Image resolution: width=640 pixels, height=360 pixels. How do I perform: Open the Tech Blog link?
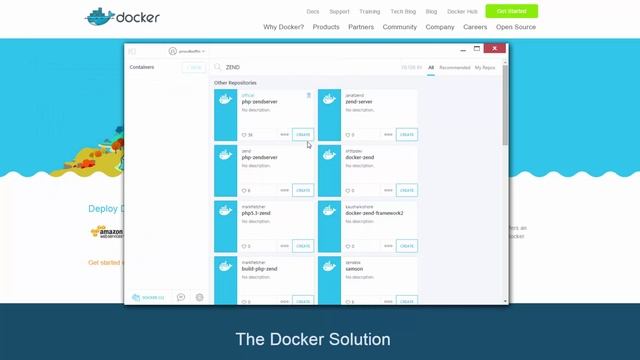pos(403,11)
